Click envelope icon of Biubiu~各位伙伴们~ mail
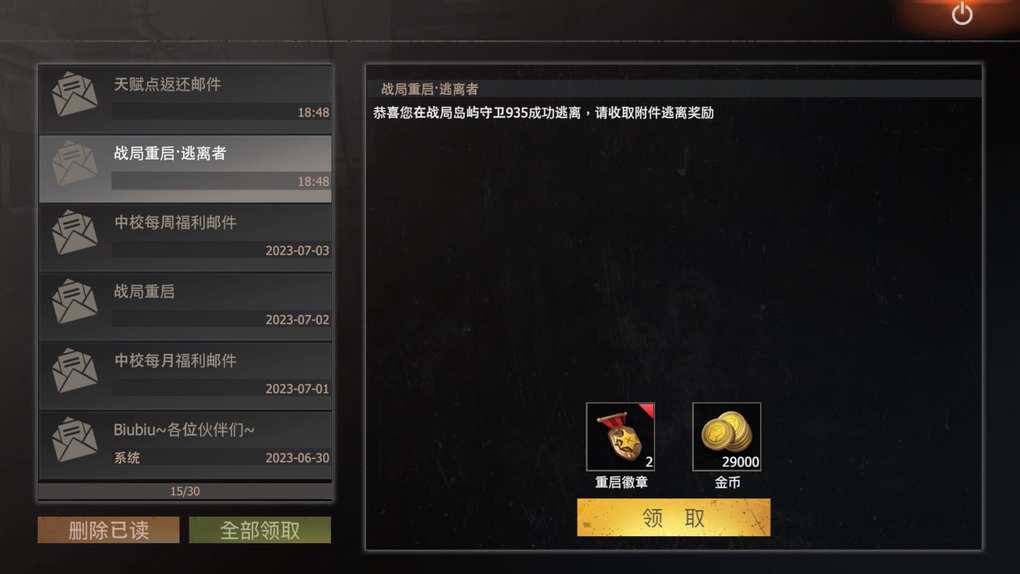 (x=75, y=440)
